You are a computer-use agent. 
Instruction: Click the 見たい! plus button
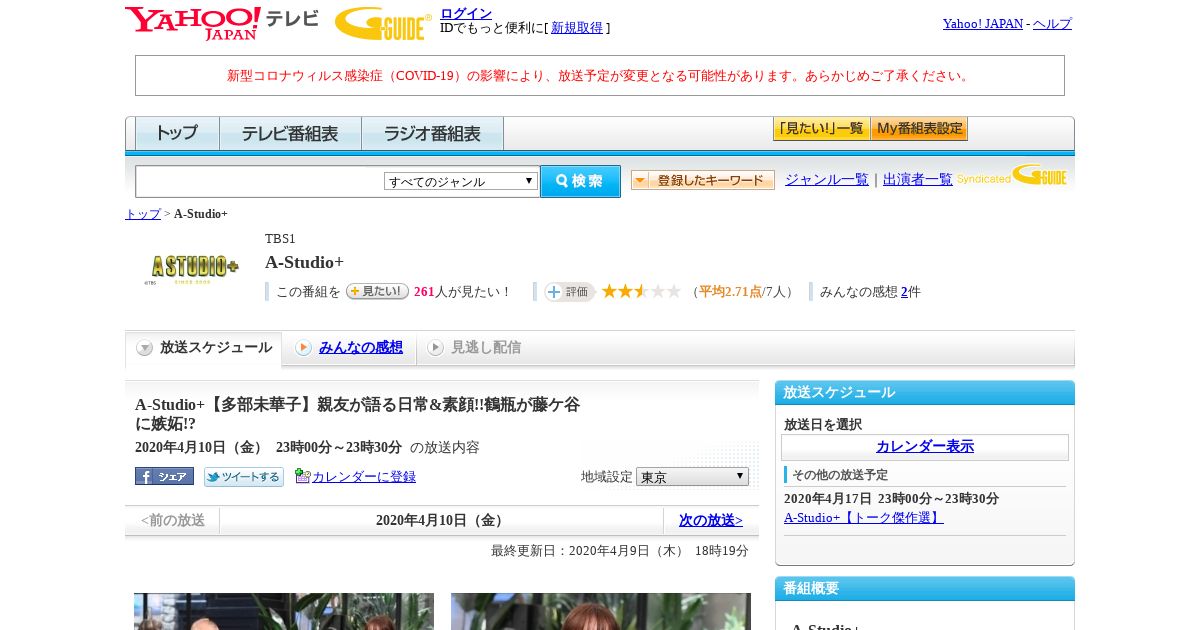pyautogui.click(x=377, y=291)
